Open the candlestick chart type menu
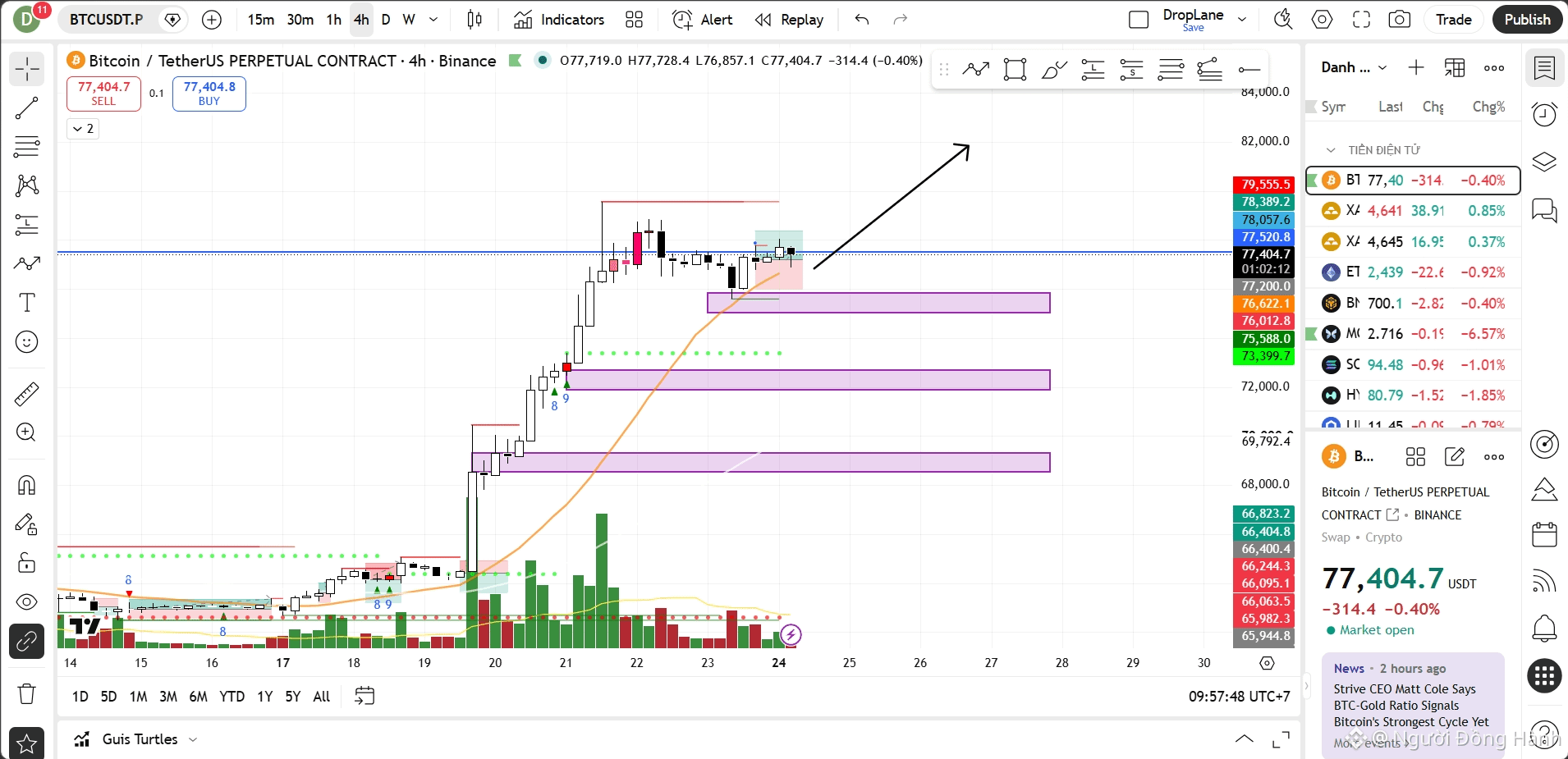The image size is (1568, 759). (475, 20)
